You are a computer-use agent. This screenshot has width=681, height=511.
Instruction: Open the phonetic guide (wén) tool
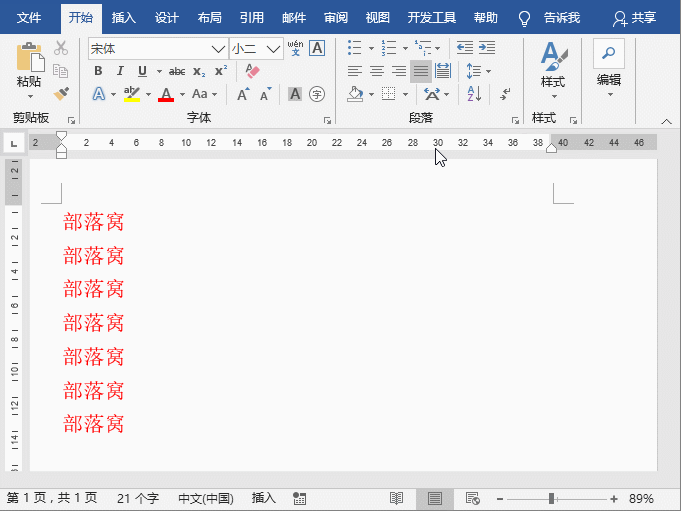[x=295, y=48]
